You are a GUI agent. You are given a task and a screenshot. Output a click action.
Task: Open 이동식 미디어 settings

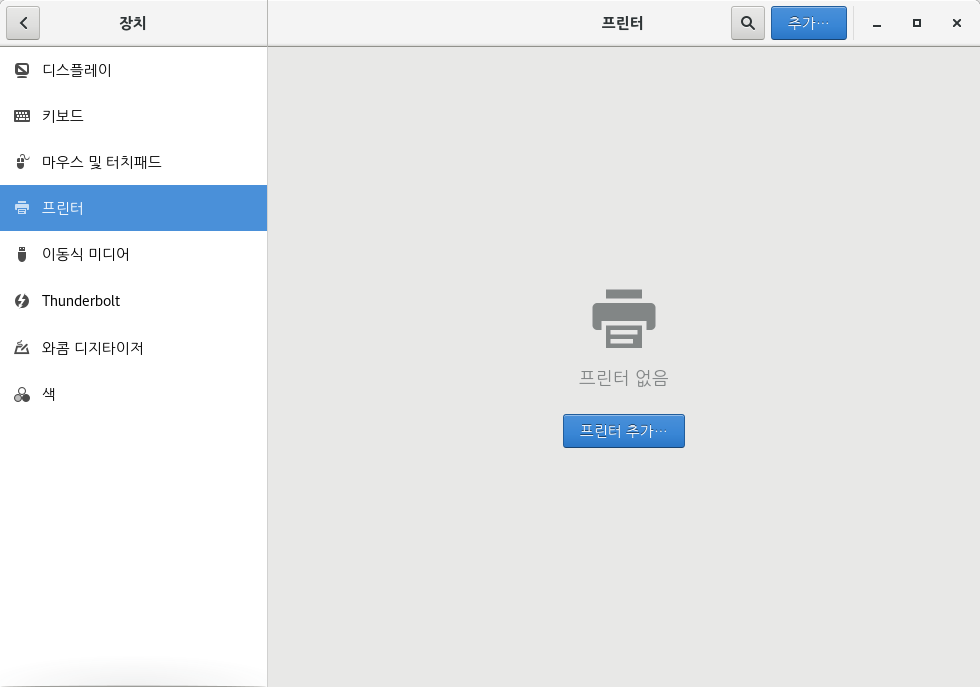tap(134, 254)
